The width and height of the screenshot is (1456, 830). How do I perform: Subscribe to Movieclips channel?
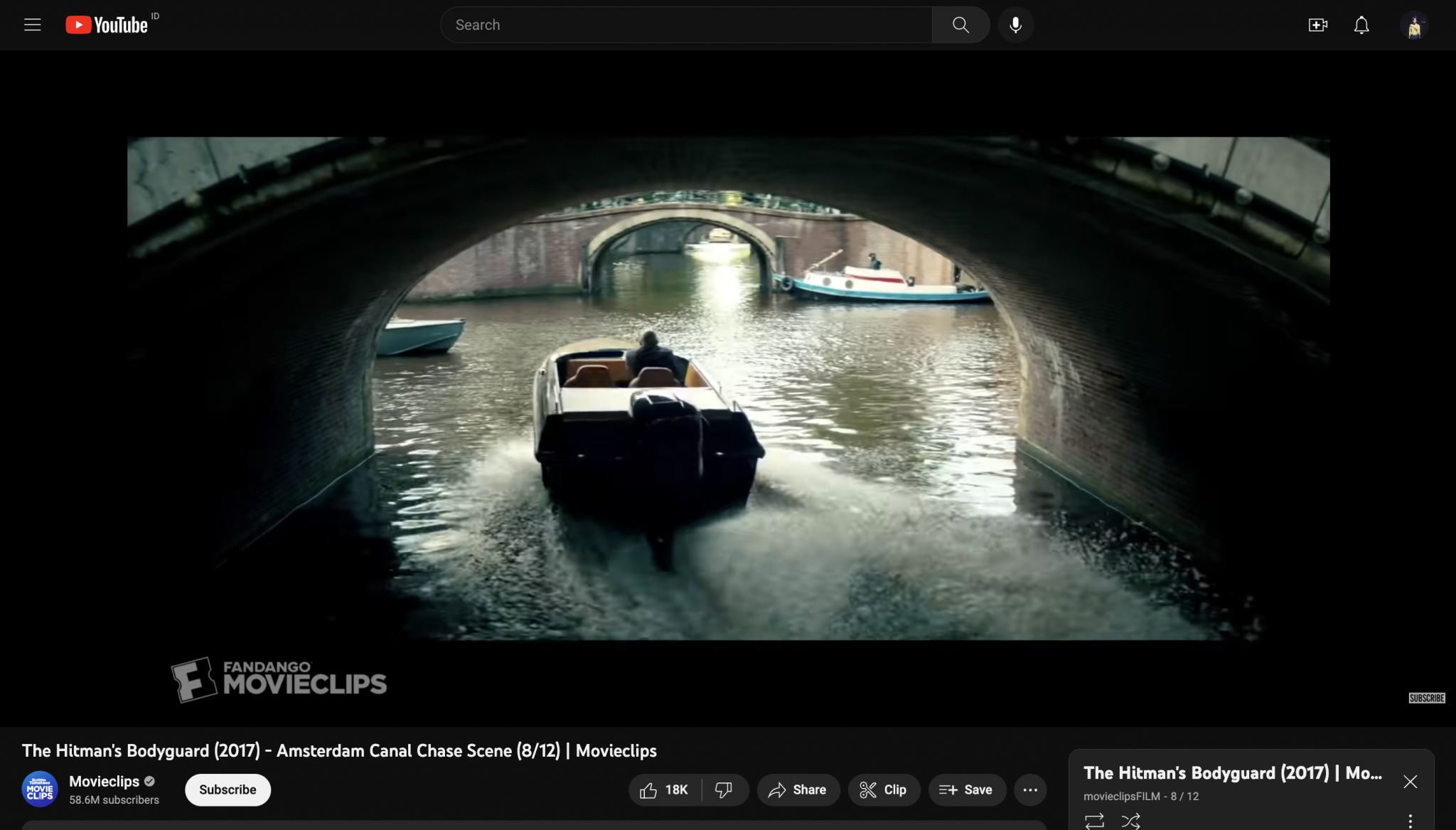[227, 789]
